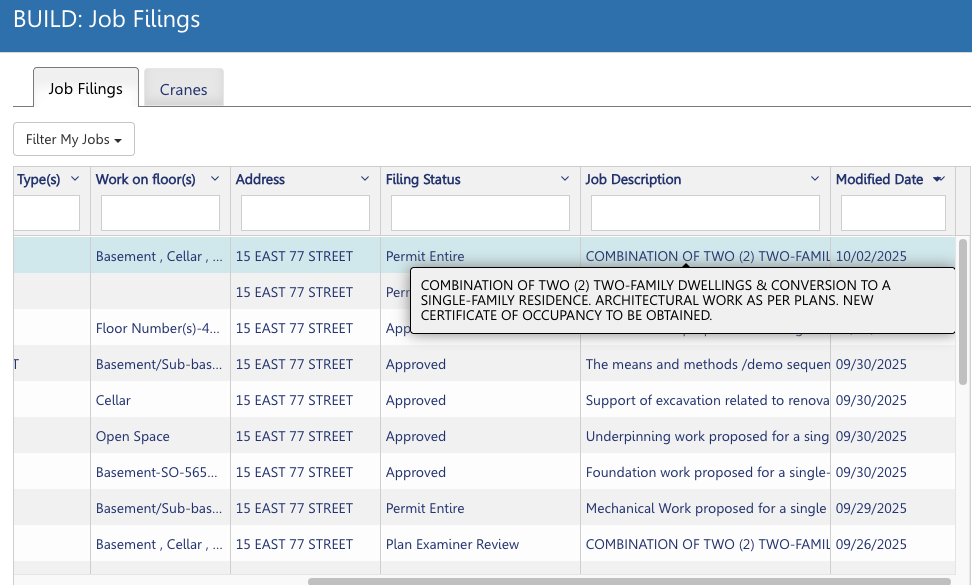Image resolution: width=972 pixels, height=585 pixels.
Task: Open the Job Description column menu chevron
Action: [x=815, y=180]
